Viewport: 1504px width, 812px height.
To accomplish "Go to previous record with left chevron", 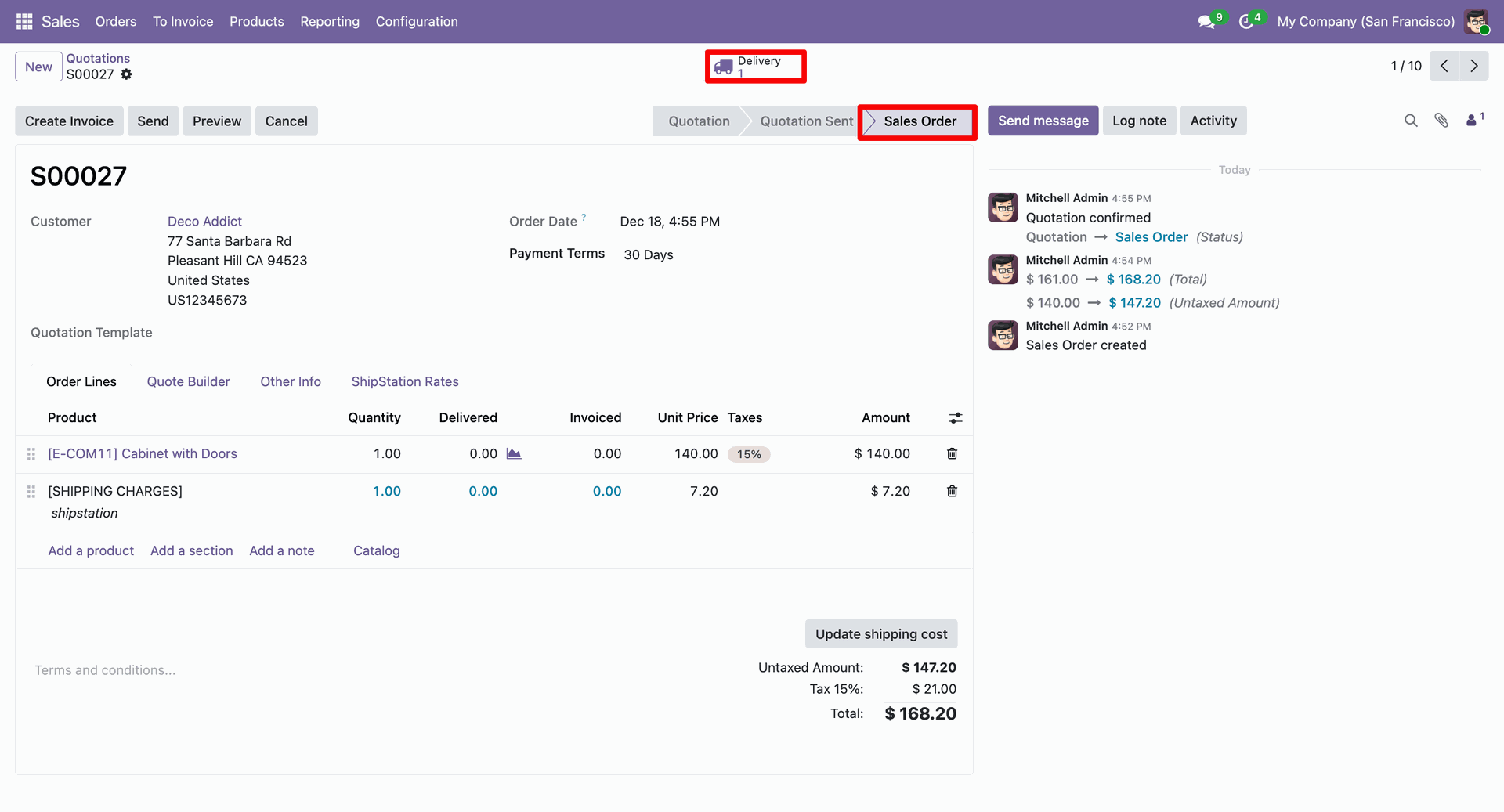I will pyautogui.click(x=1444, y=67).
